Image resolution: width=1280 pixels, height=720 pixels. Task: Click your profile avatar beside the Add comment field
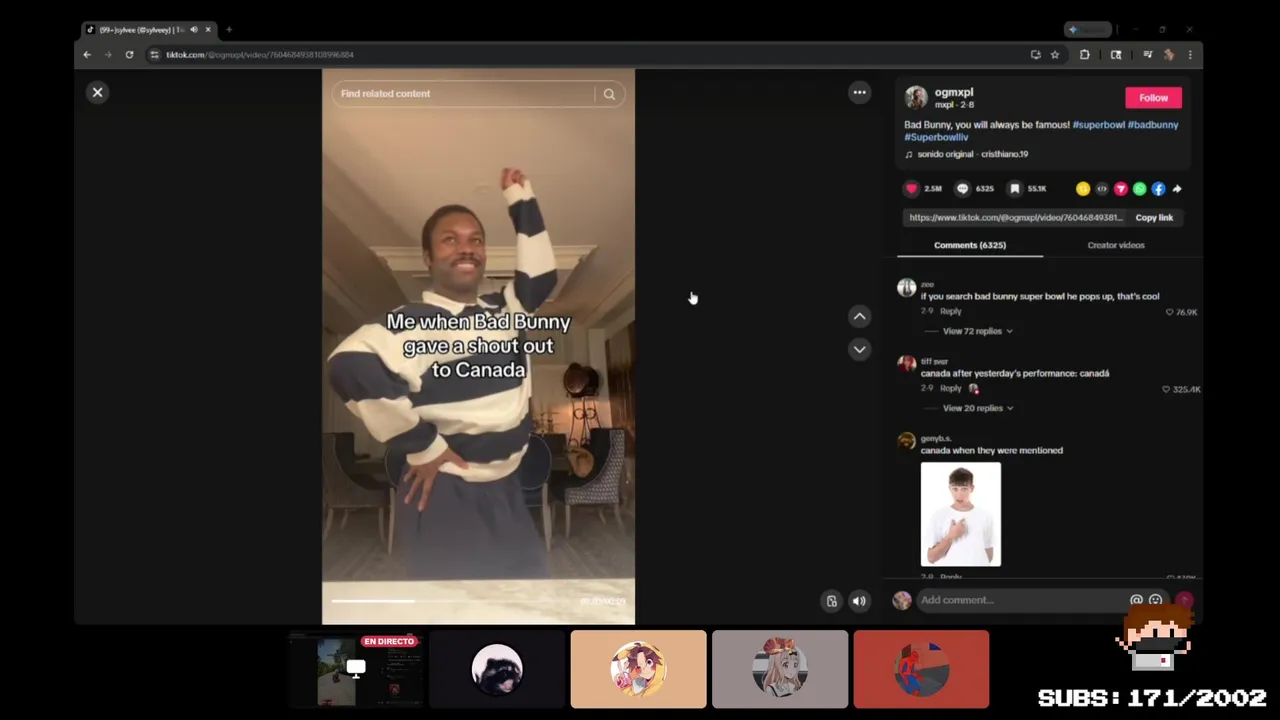902,600
